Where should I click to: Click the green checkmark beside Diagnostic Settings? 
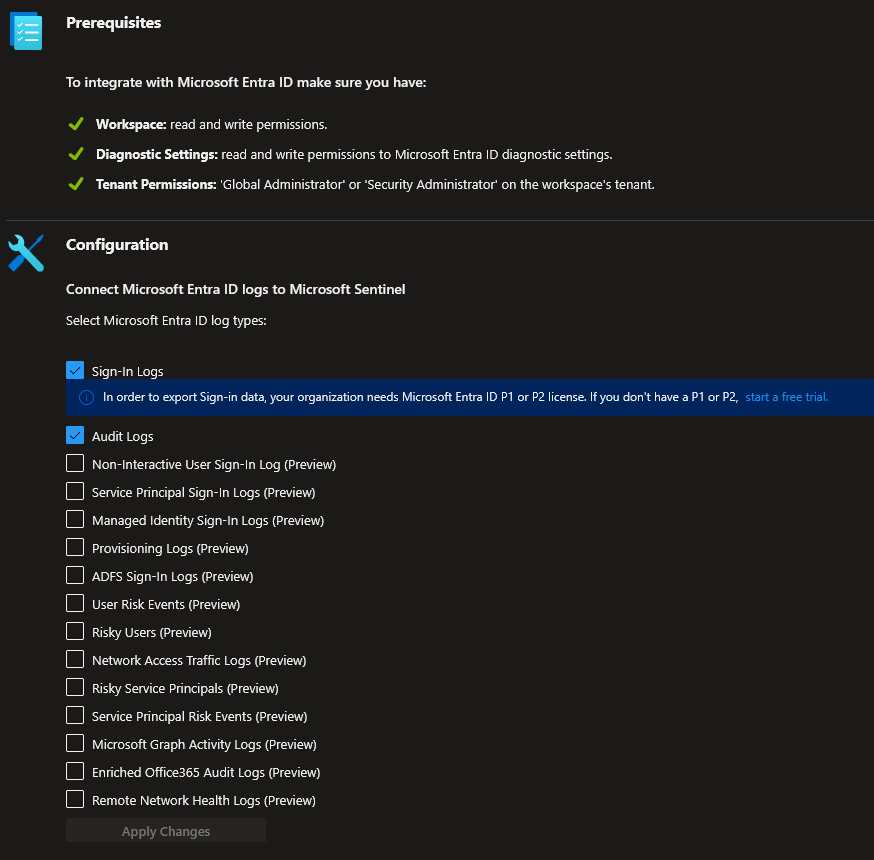[x=75, y=154]
